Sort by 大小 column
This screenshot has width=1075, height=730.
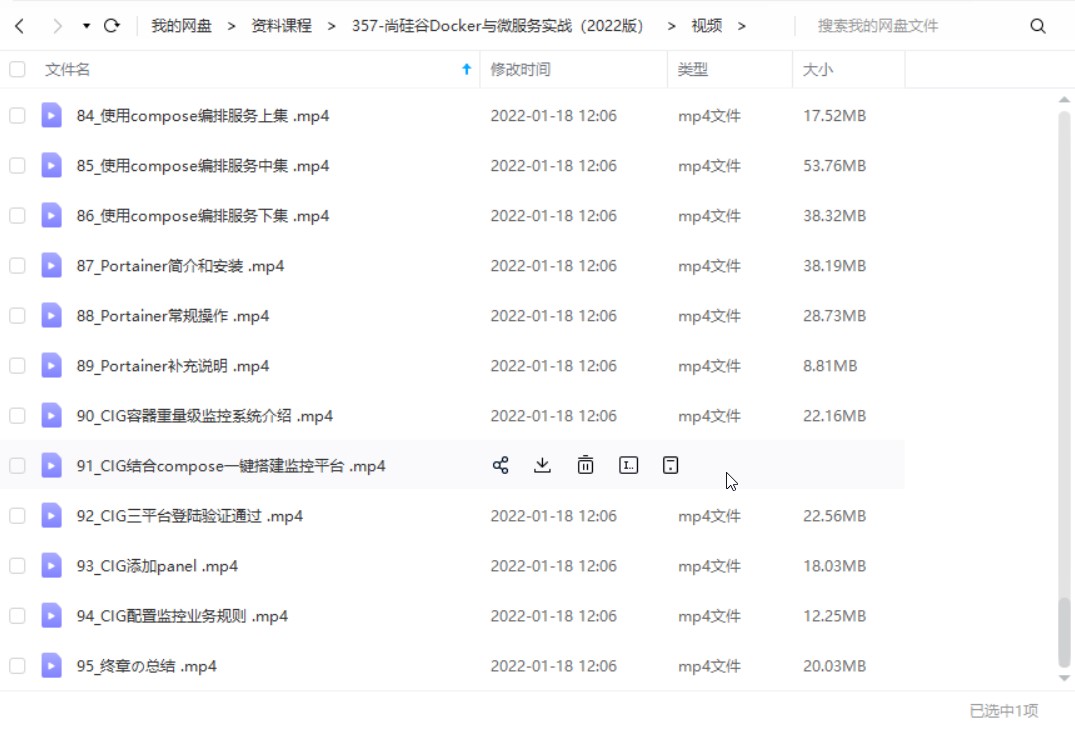(x=817, y=69)
